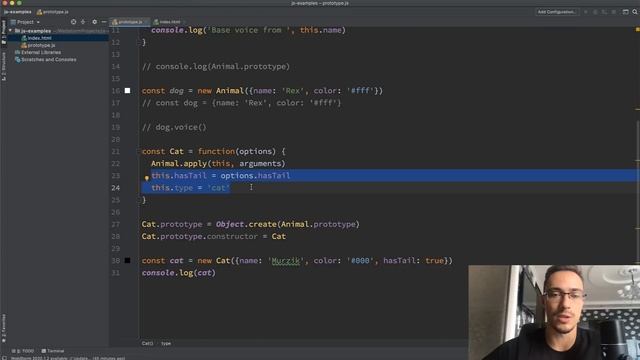Click the locate-file target icon in Project panel
The height and width of the screenshot is (360, 640).
click(73, 22)
